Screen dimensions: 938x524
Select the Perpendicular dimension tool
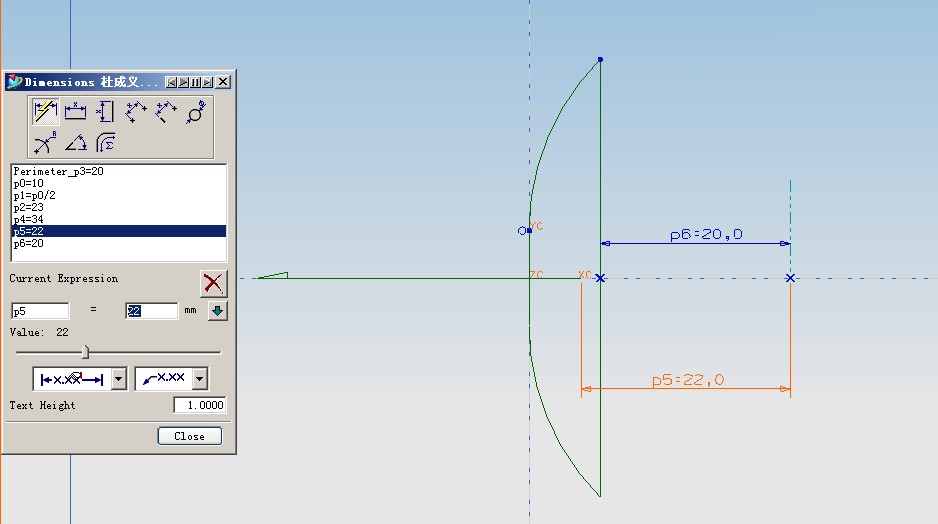(166, 112)
